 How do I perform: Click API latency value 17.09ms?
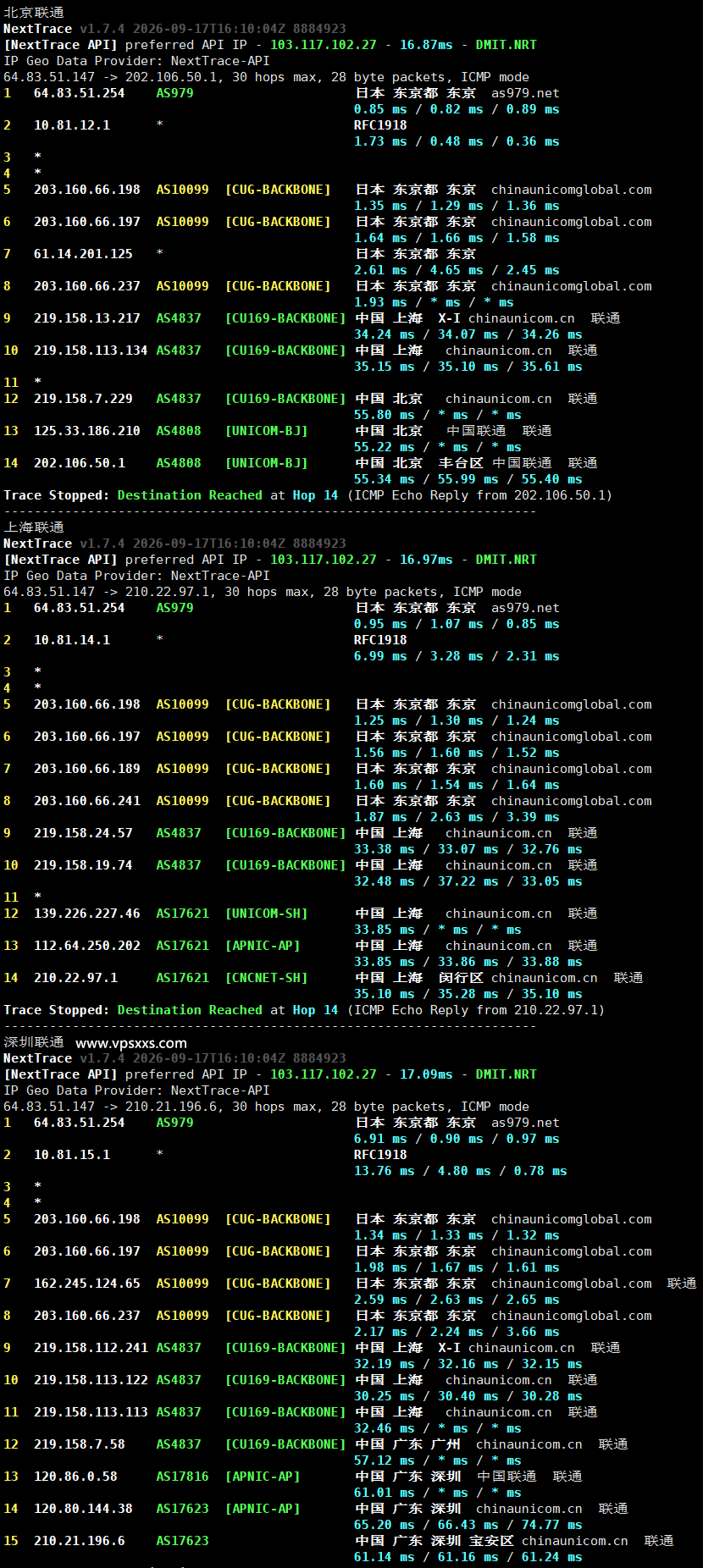coord(426,1074)
